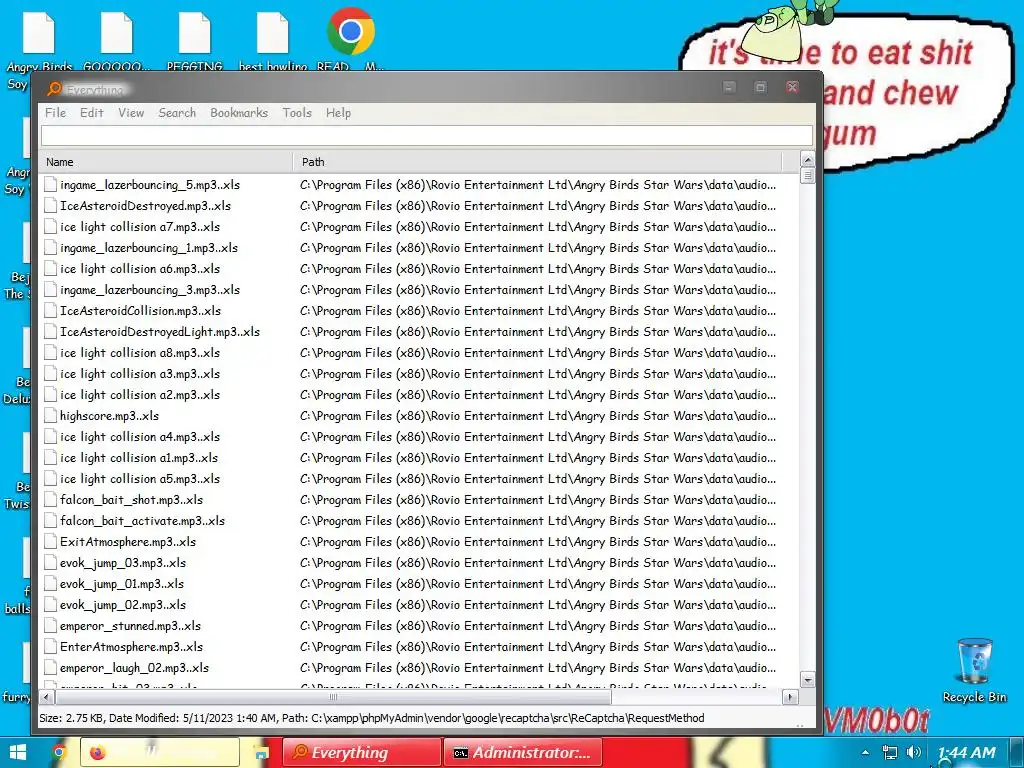Click horizontal scrollbar right arrow

(x=790, y=697)
